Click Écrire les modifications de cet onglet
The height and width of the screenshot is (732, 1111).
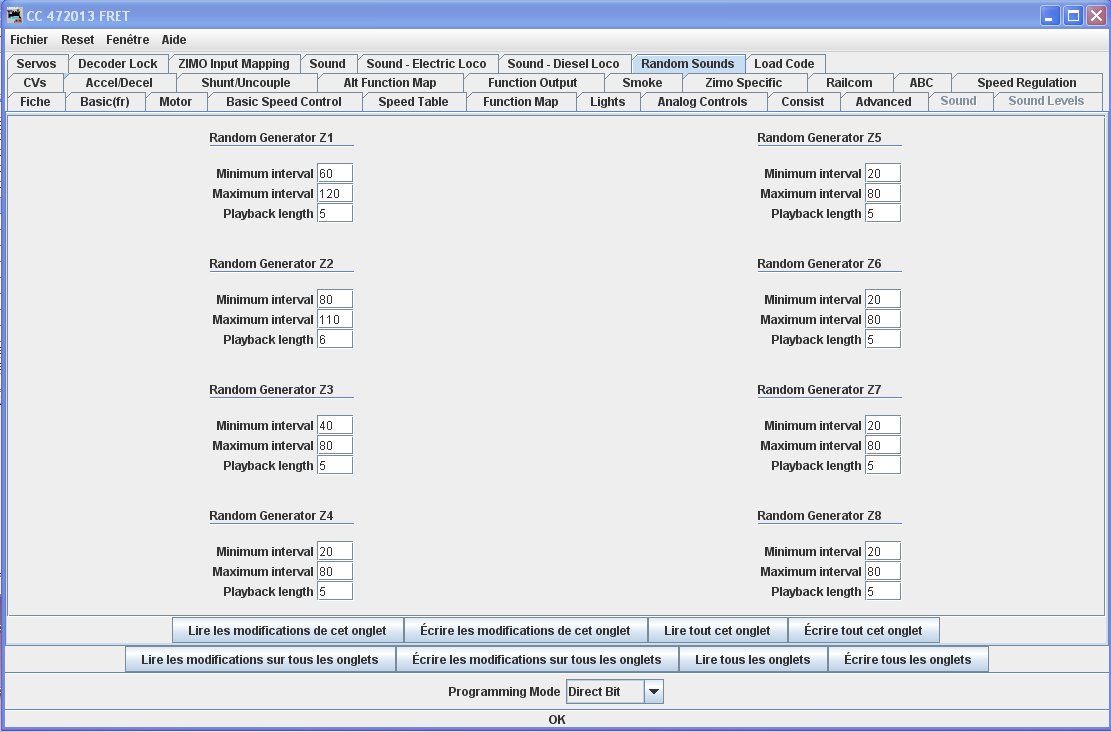tap(525, 631)
